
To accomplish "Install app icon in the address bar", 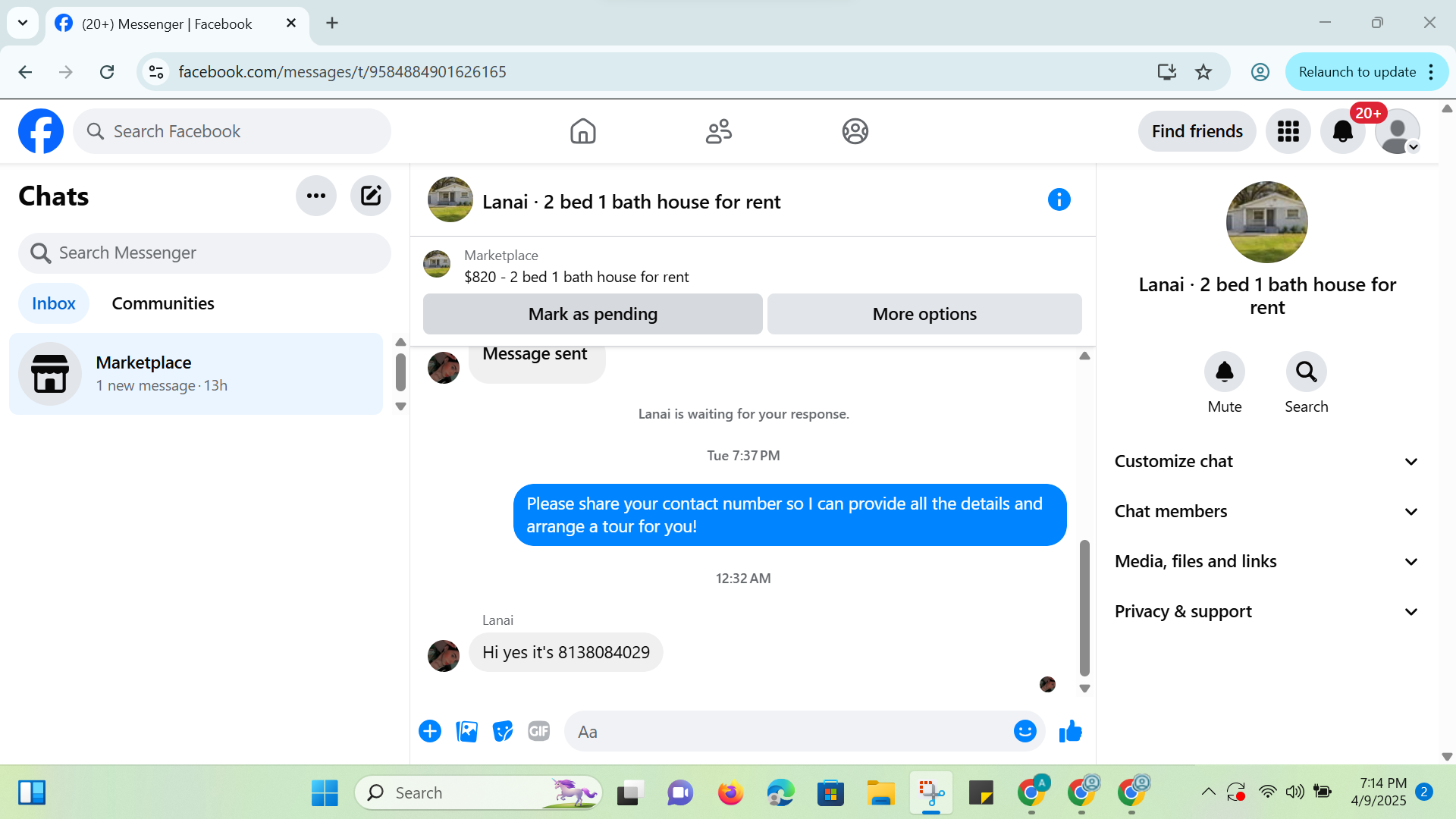I will pyautogui.click(x=1166, y=72).
